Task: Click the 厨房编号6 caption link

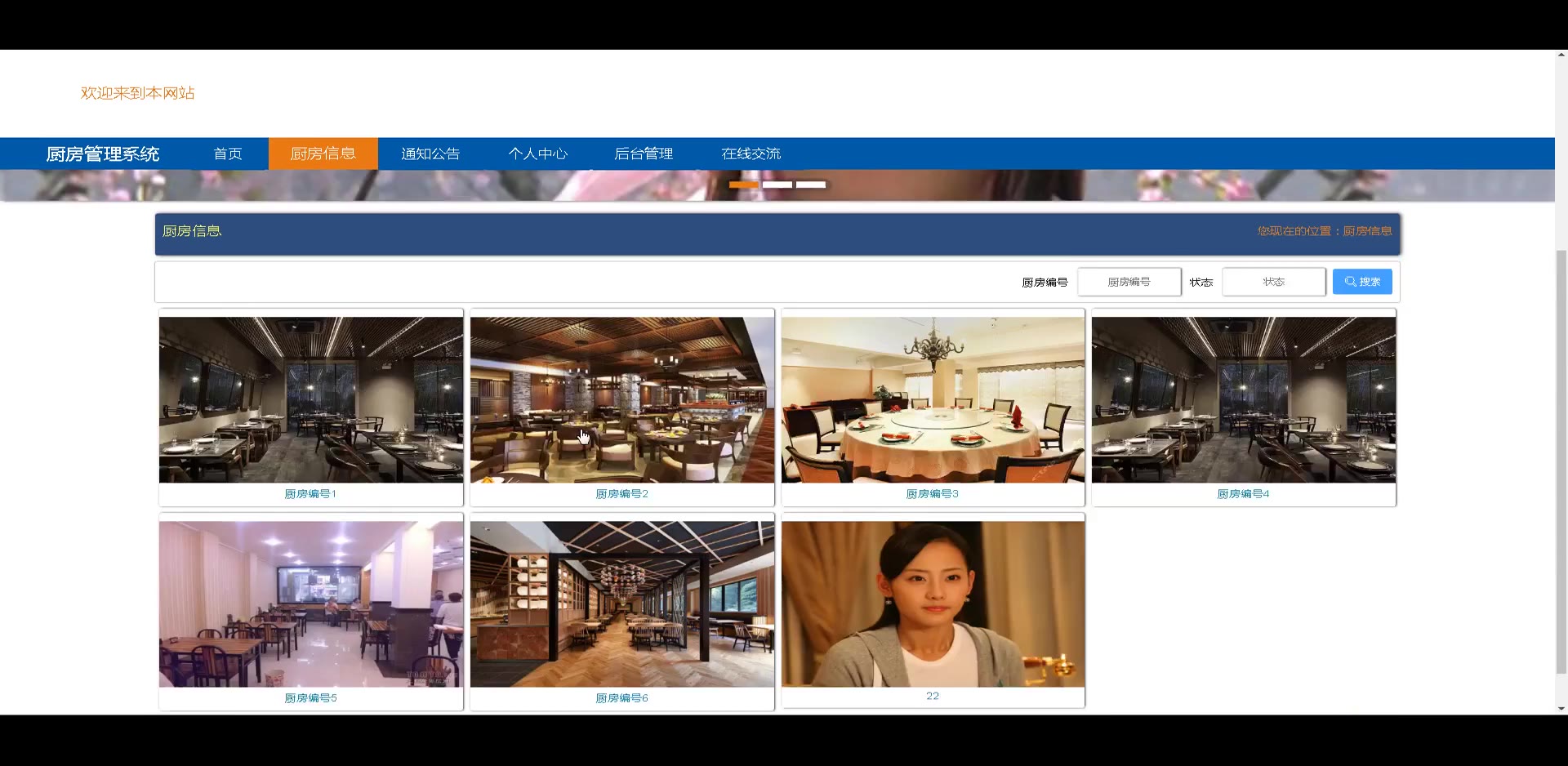Action: [621, 698]
